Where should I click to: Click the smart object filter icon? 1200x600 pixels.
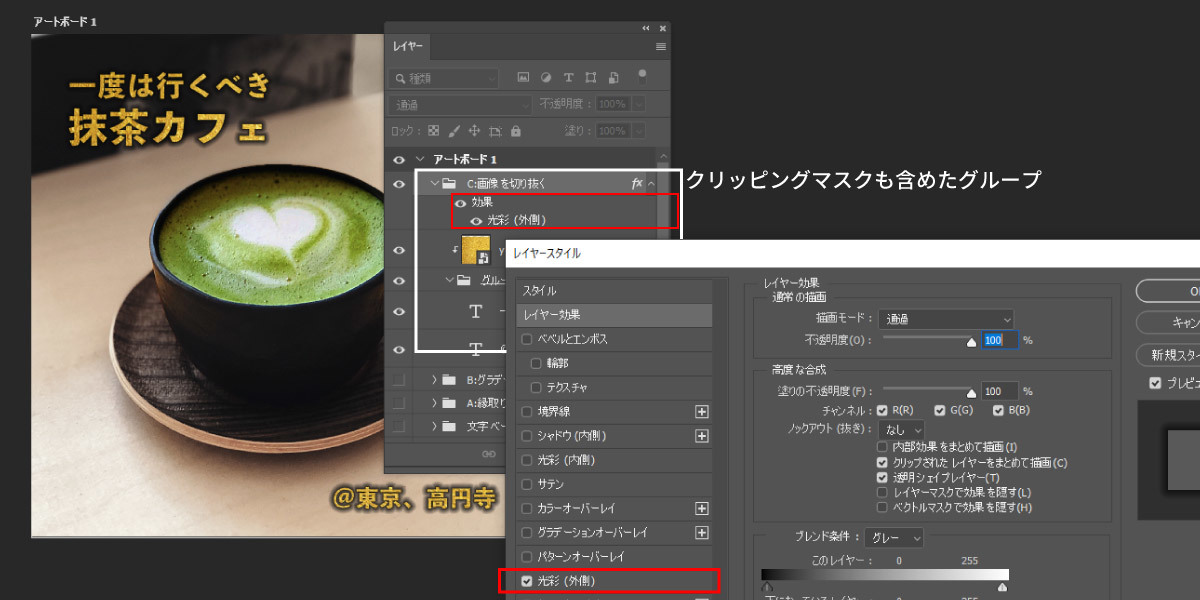click(613, 78)
